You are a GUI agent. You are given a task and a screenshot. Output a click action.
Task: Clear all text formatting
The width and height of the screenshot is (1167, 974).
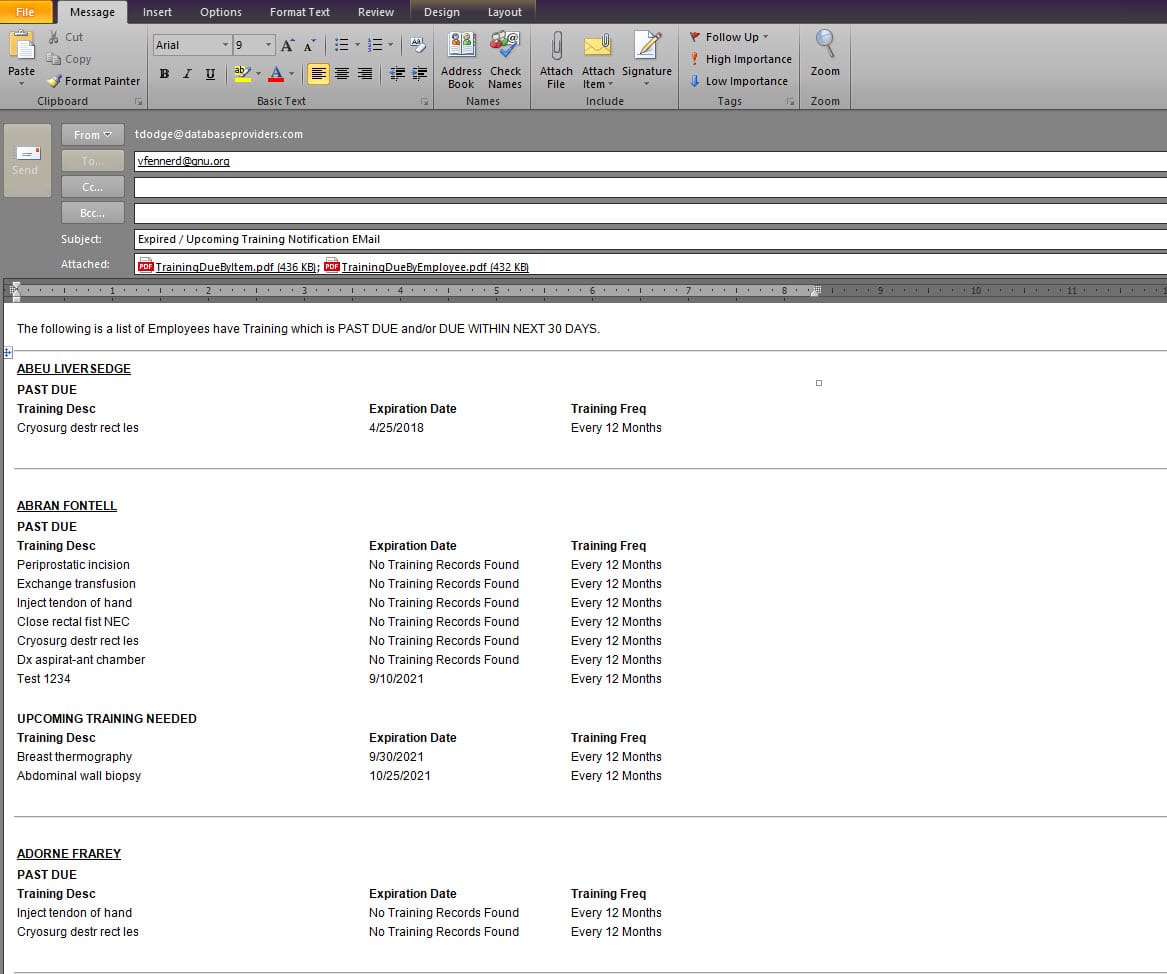[418, 45]
